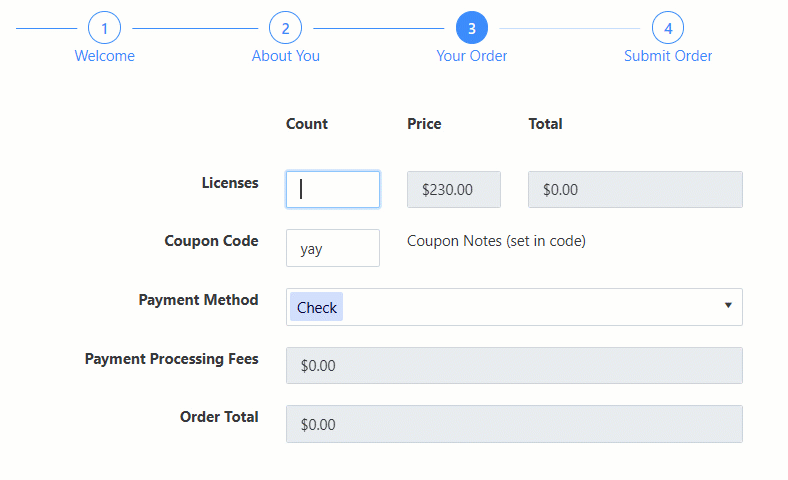Click the step 2 circle icon
Screen dimensions: 788x480
coord(285,28)
